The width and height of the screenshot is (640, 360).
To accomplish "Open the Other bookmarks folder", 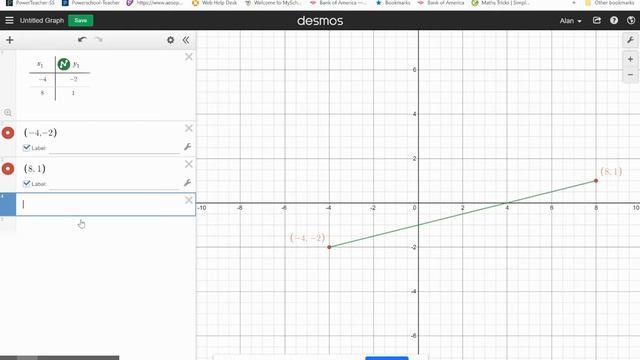I will click(610, 3).
